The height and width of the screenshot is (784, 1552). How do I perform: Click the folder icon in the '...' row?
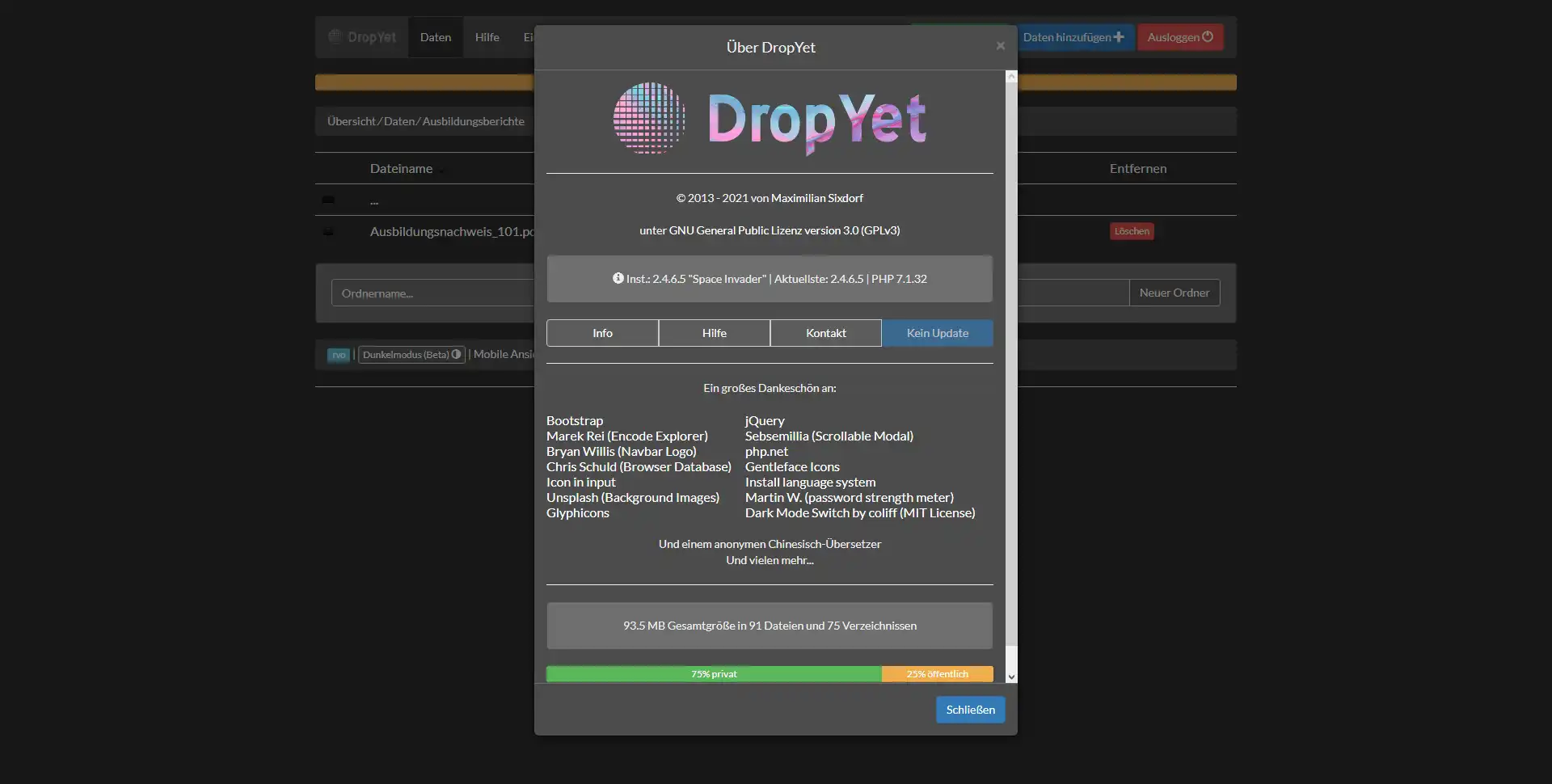[x=328, y=200]
